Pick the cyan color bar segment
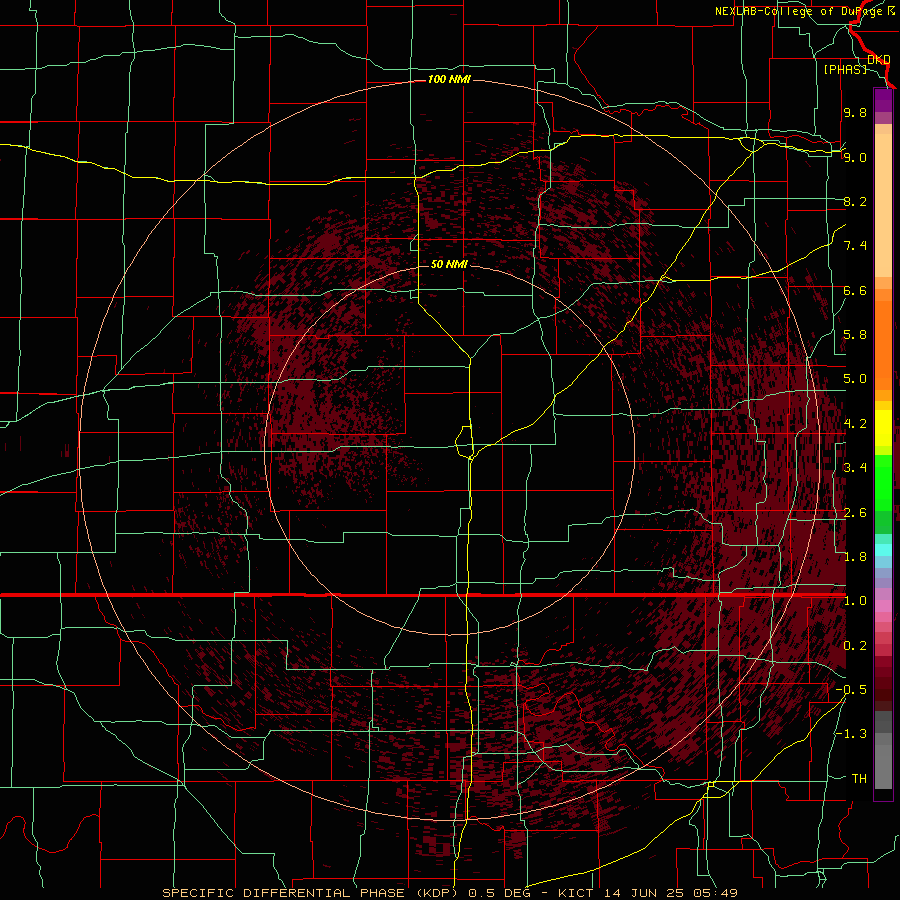Screen dimensions: 900x900 coord(883,550)
